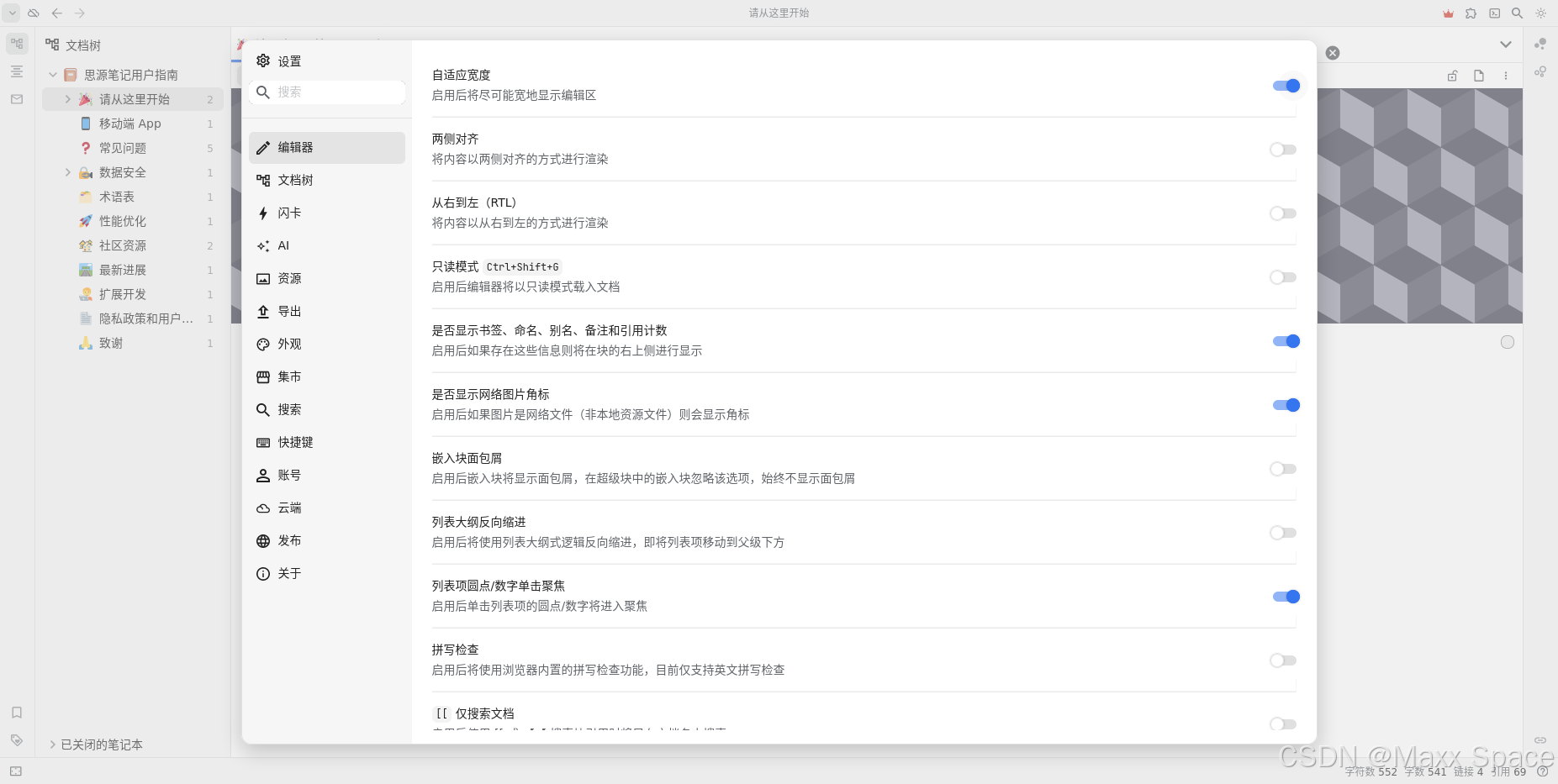
Task: Toggle dock panels icon in status bar
Action: [16, 771]
